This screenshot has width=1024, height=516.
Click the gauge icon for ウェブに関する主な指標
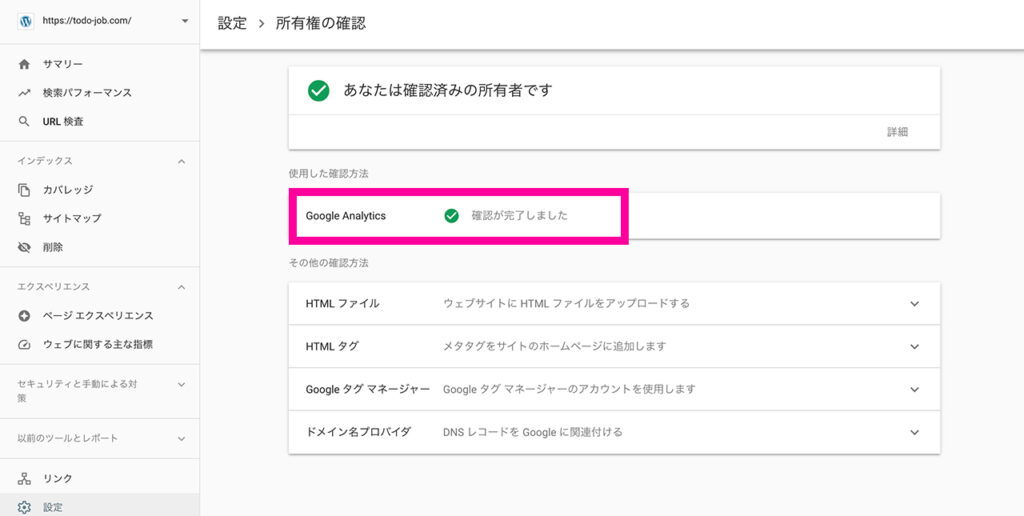click(x=24, y=344)
